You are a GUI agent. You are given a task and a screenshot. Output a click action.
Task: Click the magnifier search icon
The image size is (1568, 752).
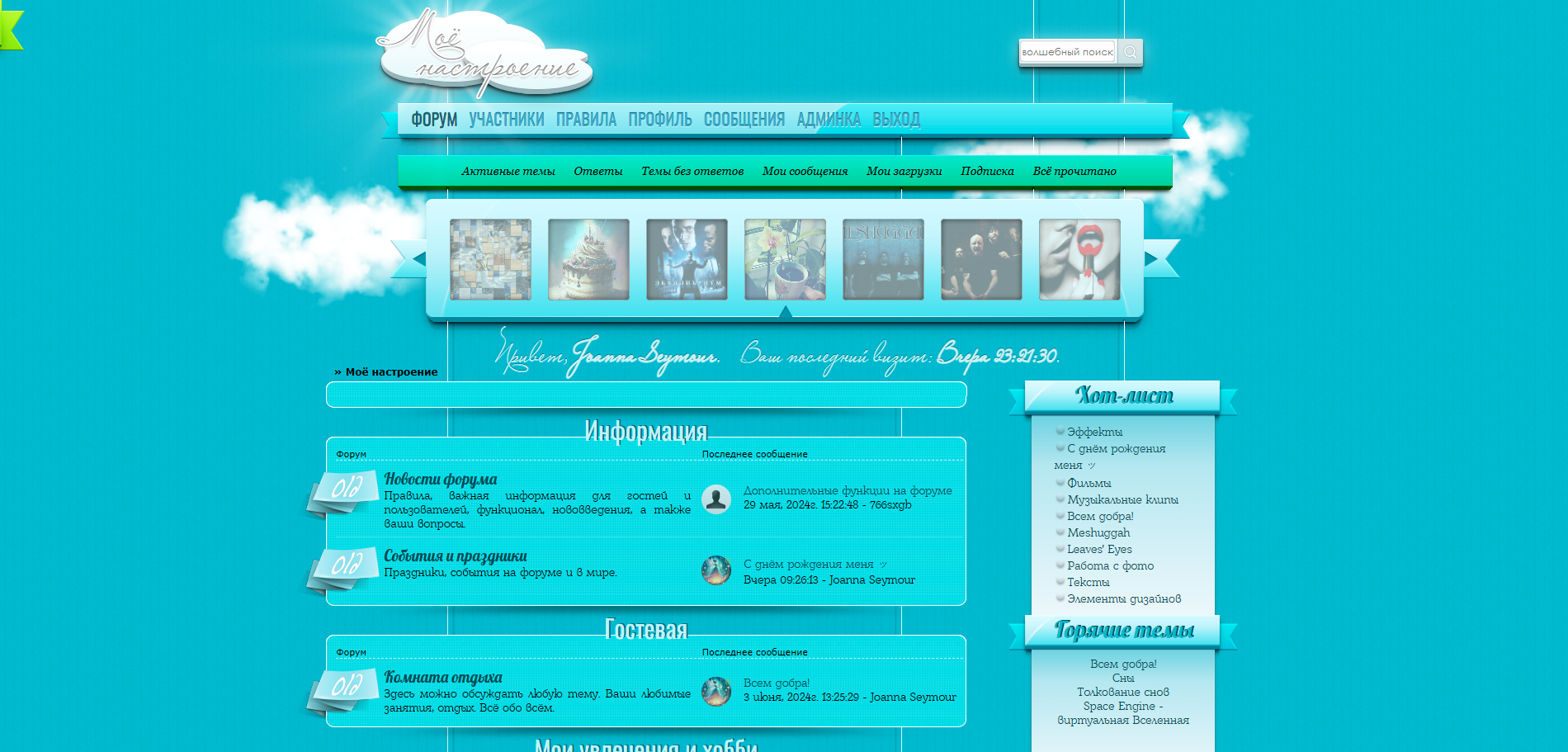coord(1130,52)
